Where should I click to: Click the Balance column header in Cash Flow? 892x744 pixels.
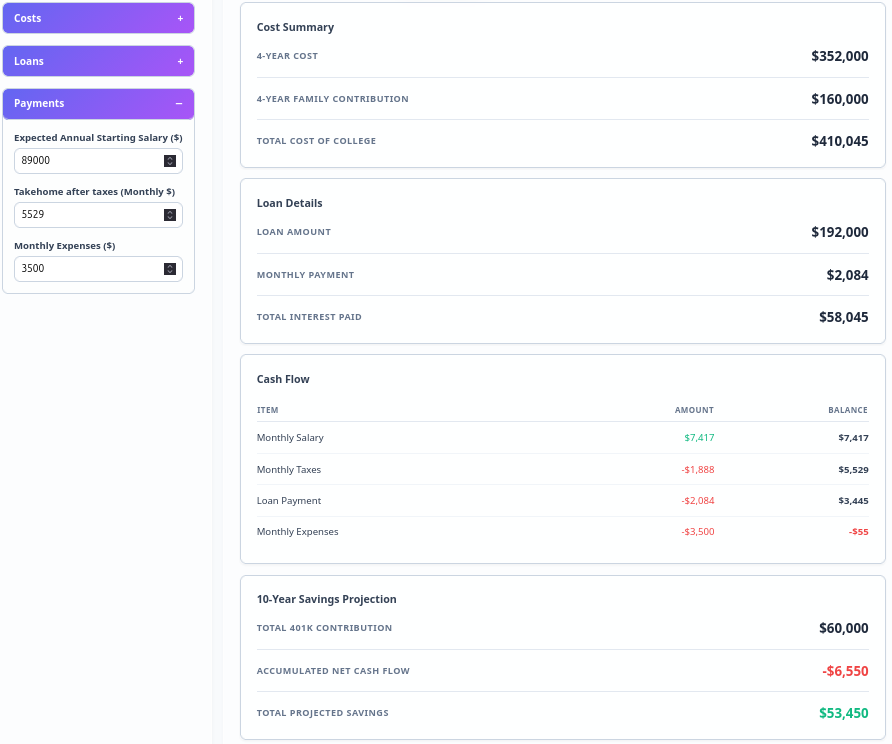coord(847,410)
